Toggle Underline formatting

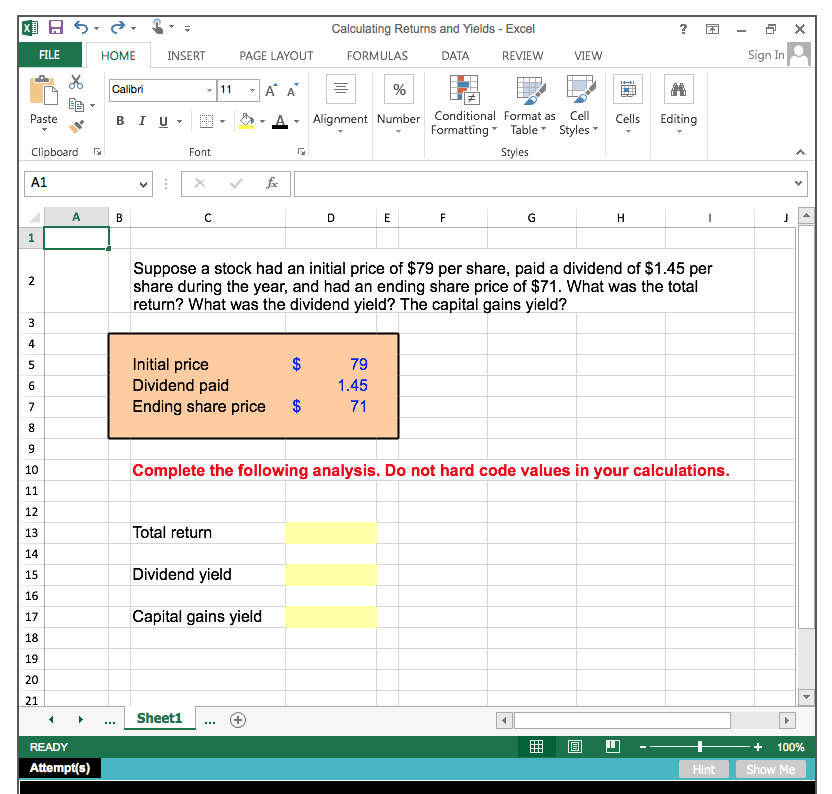coord(161,120)
